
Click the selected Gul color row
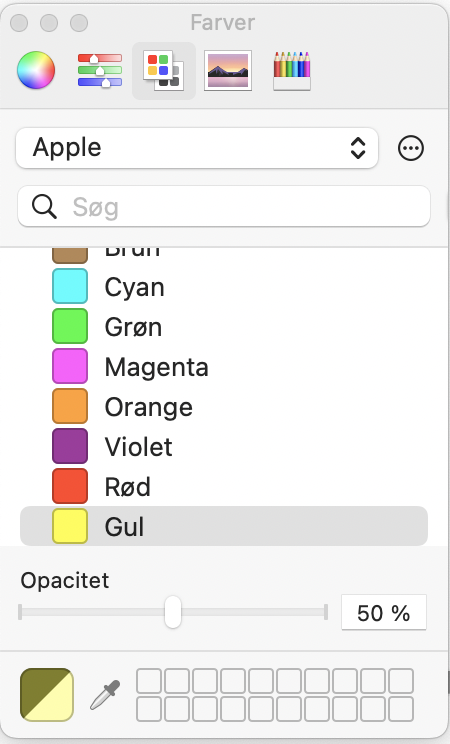224,526
